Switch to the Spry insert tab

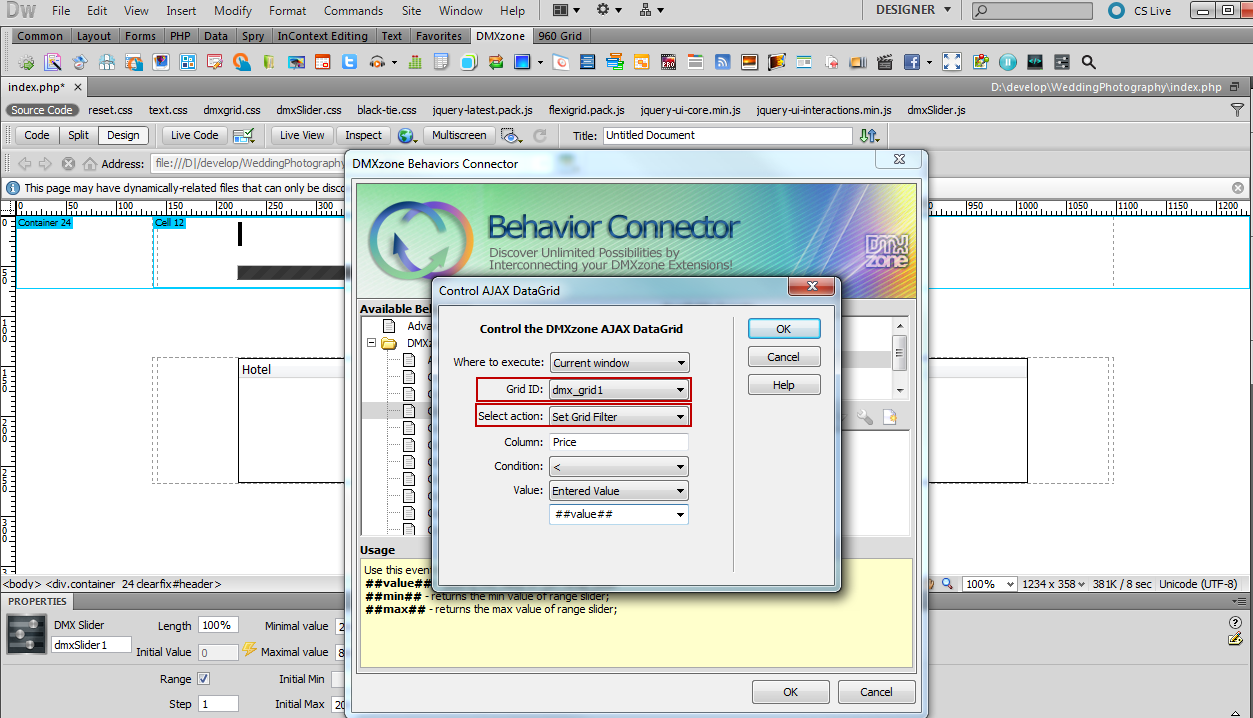click(x=253, y=36)
